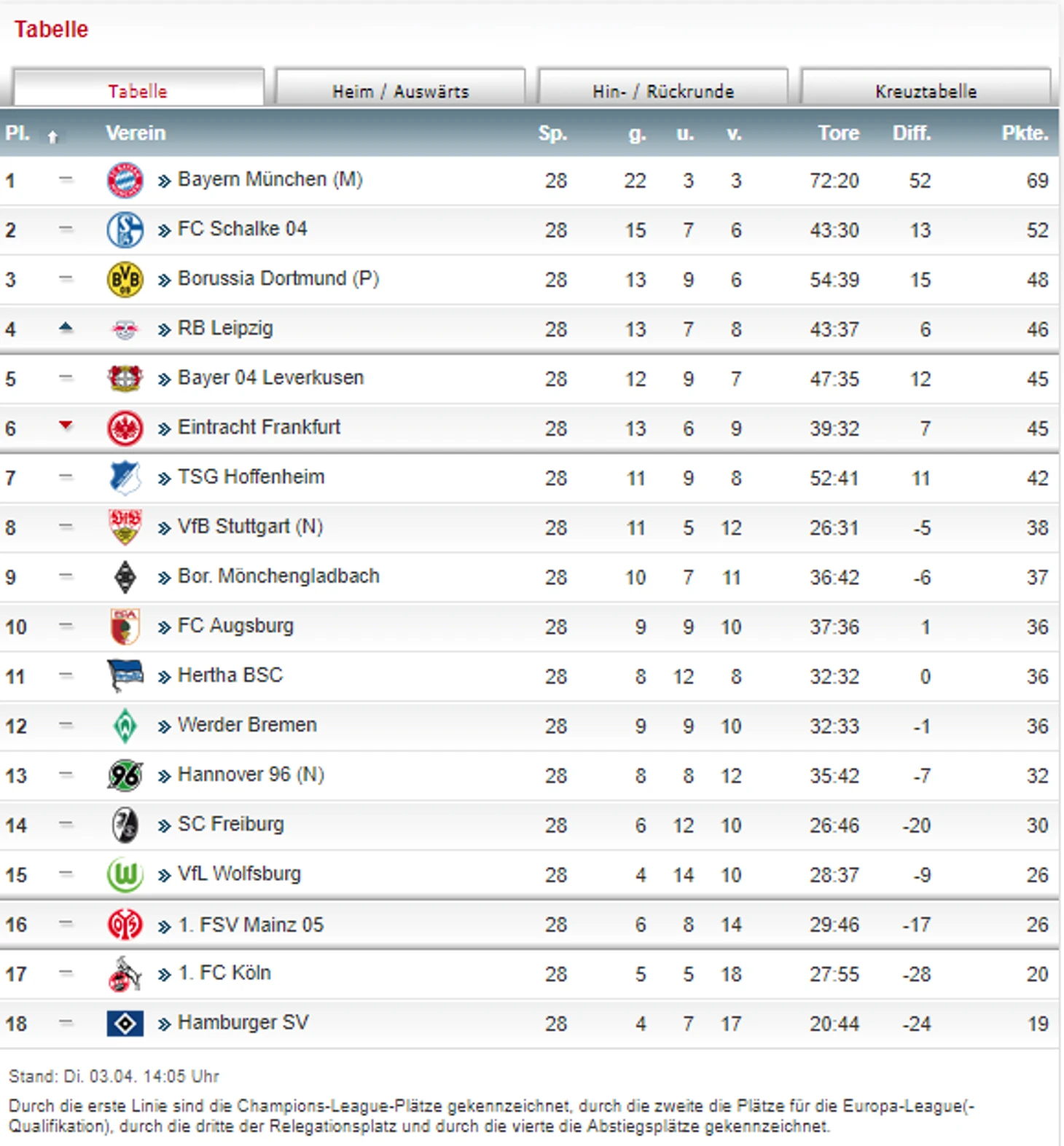Open the Hin- / Rückrunde tab
Screen dimensions: 1064x1146
point(662,91)
